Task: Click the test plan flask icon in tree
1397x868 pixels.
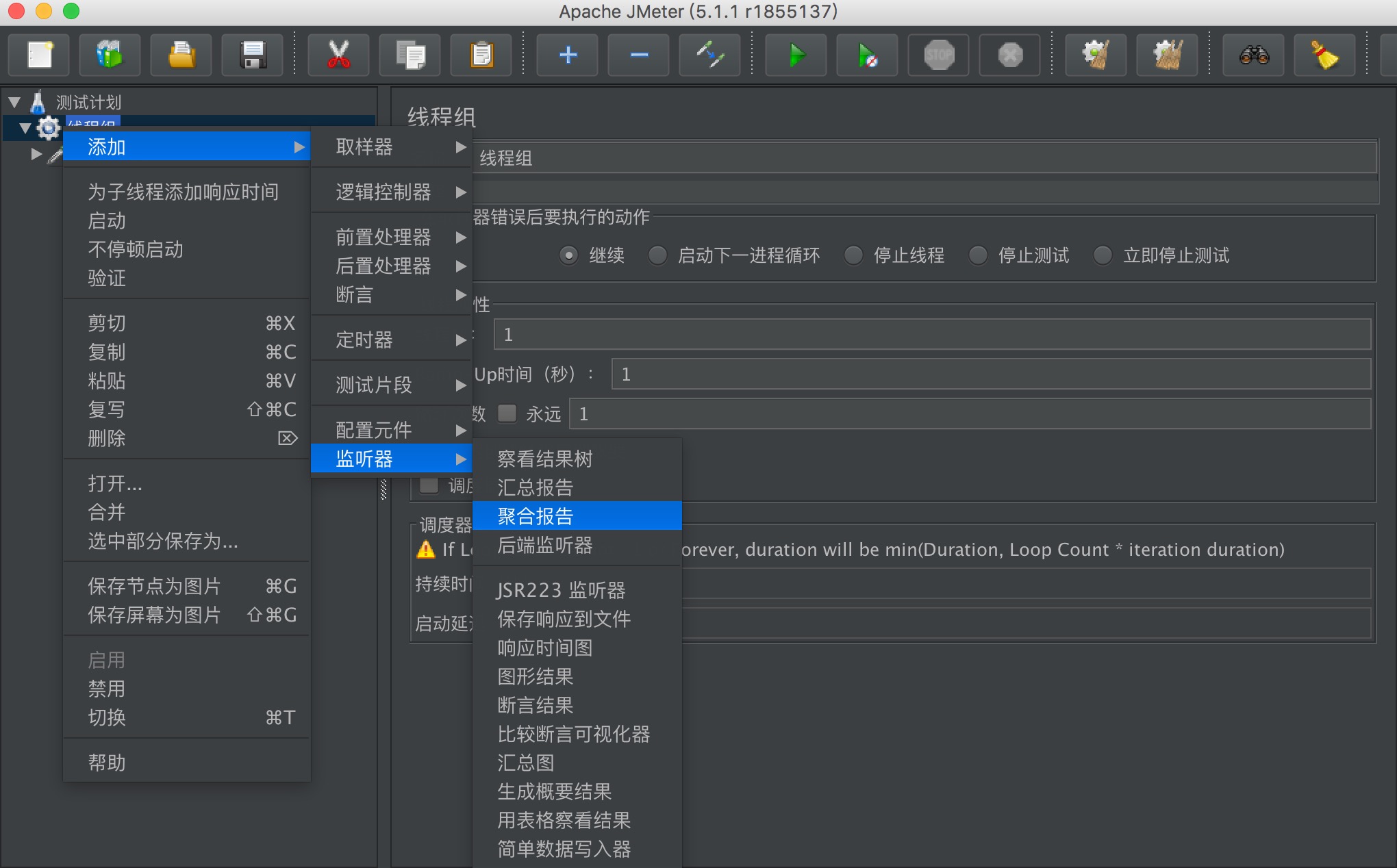Action: (x=38, y=102)
